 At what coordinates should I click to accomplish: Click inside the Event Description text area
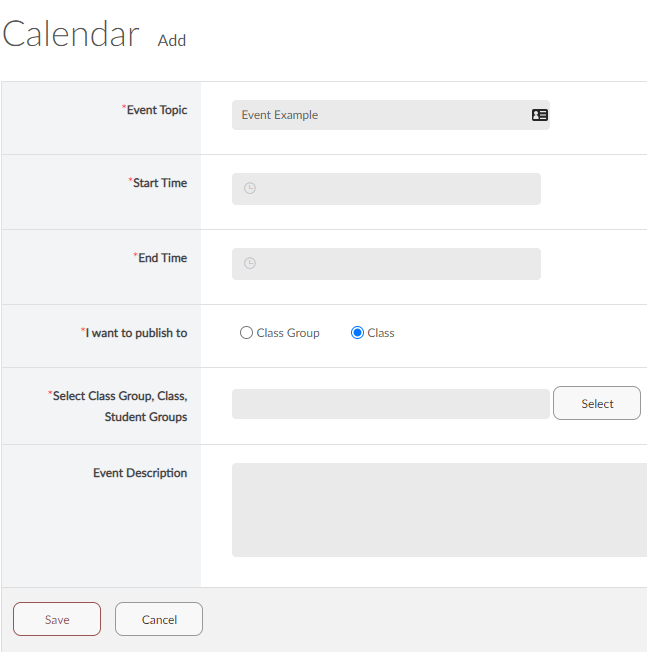tap(439, 510)
